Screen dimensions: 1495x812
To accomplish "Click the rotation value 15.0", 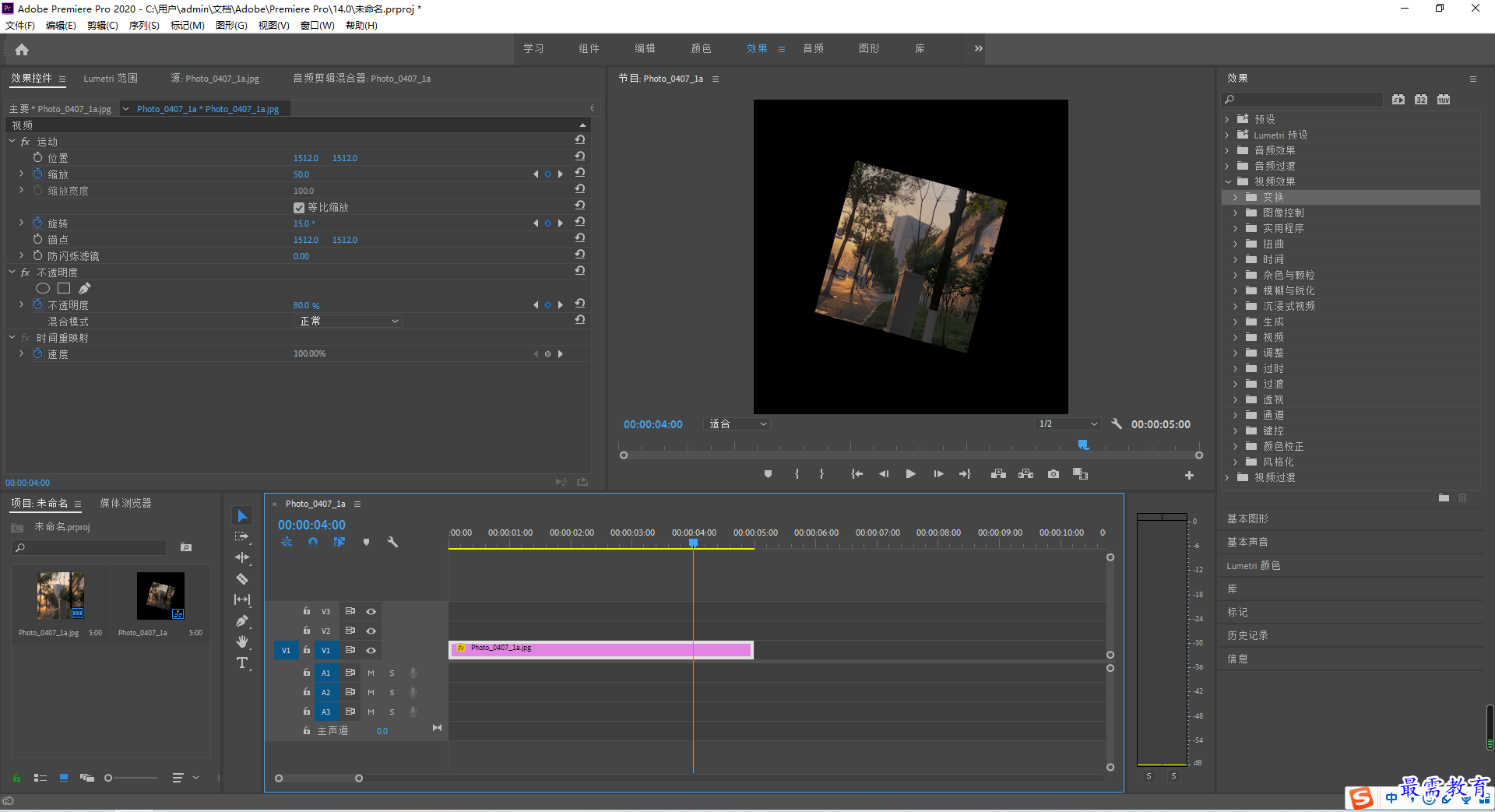I will [x=304, y=223].
